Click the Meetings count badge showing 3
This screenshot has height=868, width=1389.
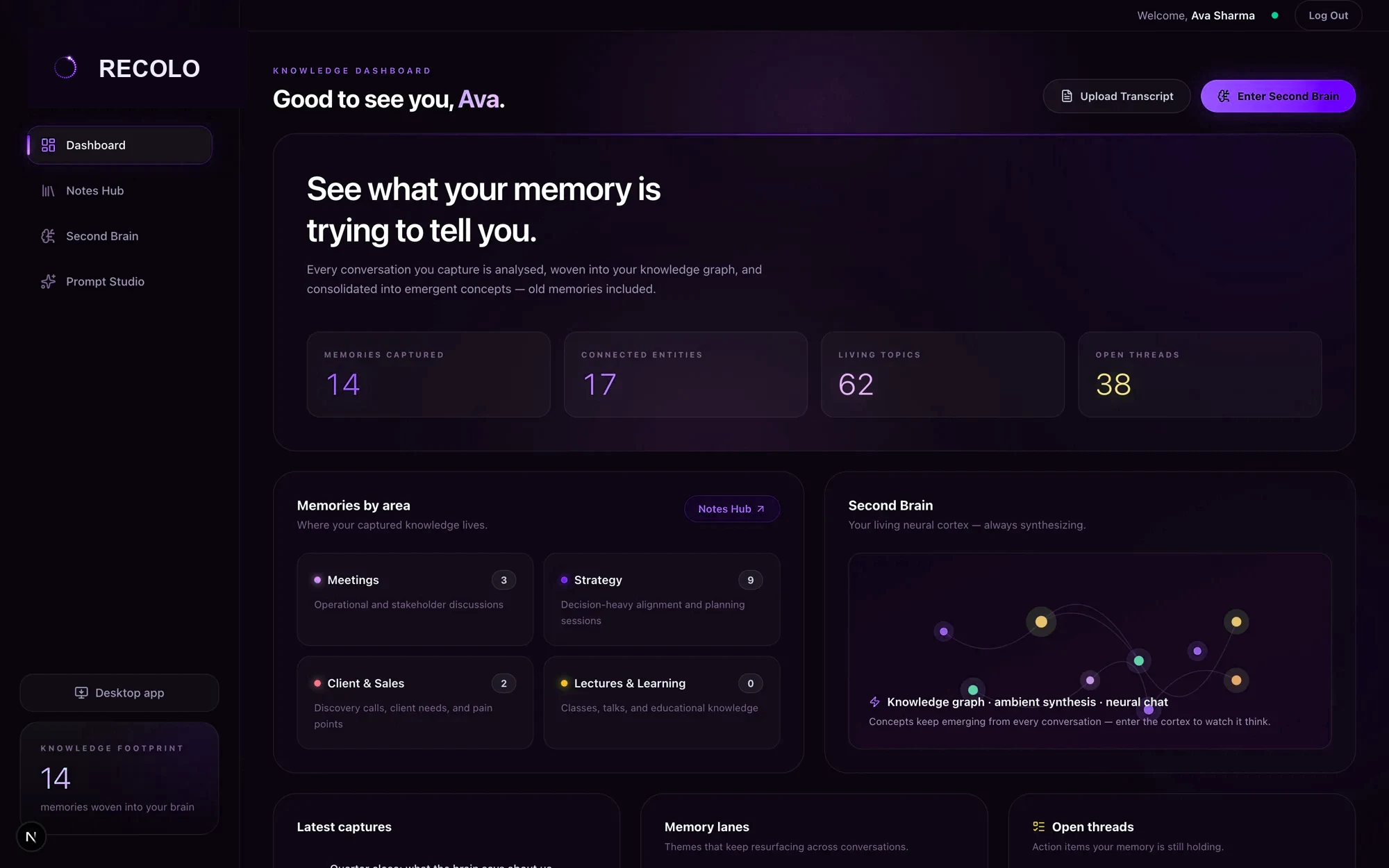pos(504,580)
